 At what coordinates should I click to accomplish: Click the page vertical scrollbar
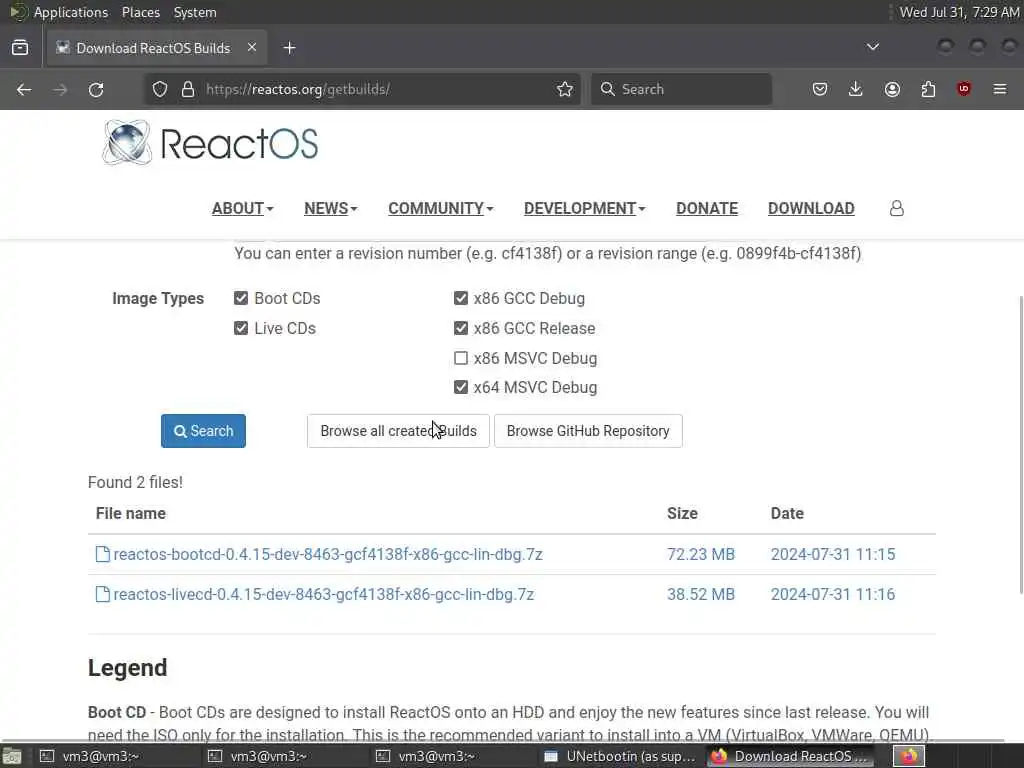[x=1020, y=444]
